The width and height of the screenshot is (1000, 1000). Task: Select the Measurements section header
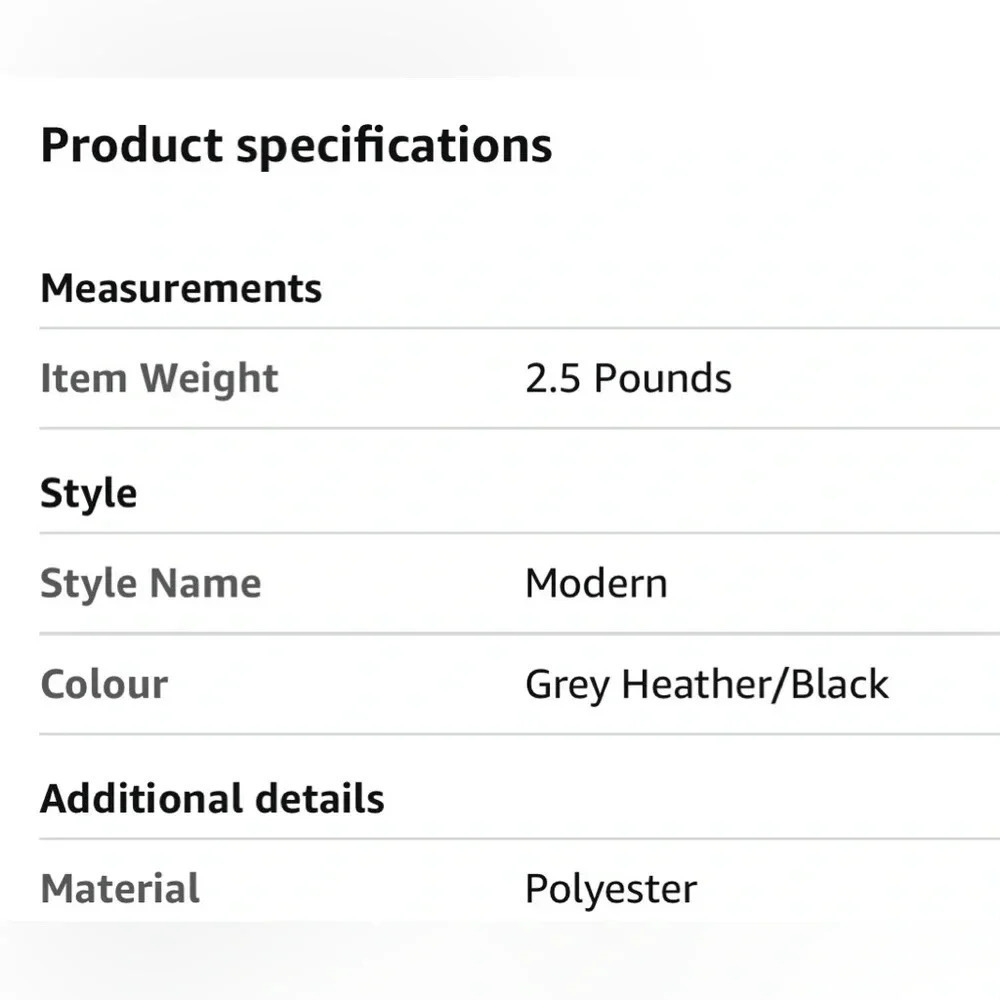click(x=181, y=289)
